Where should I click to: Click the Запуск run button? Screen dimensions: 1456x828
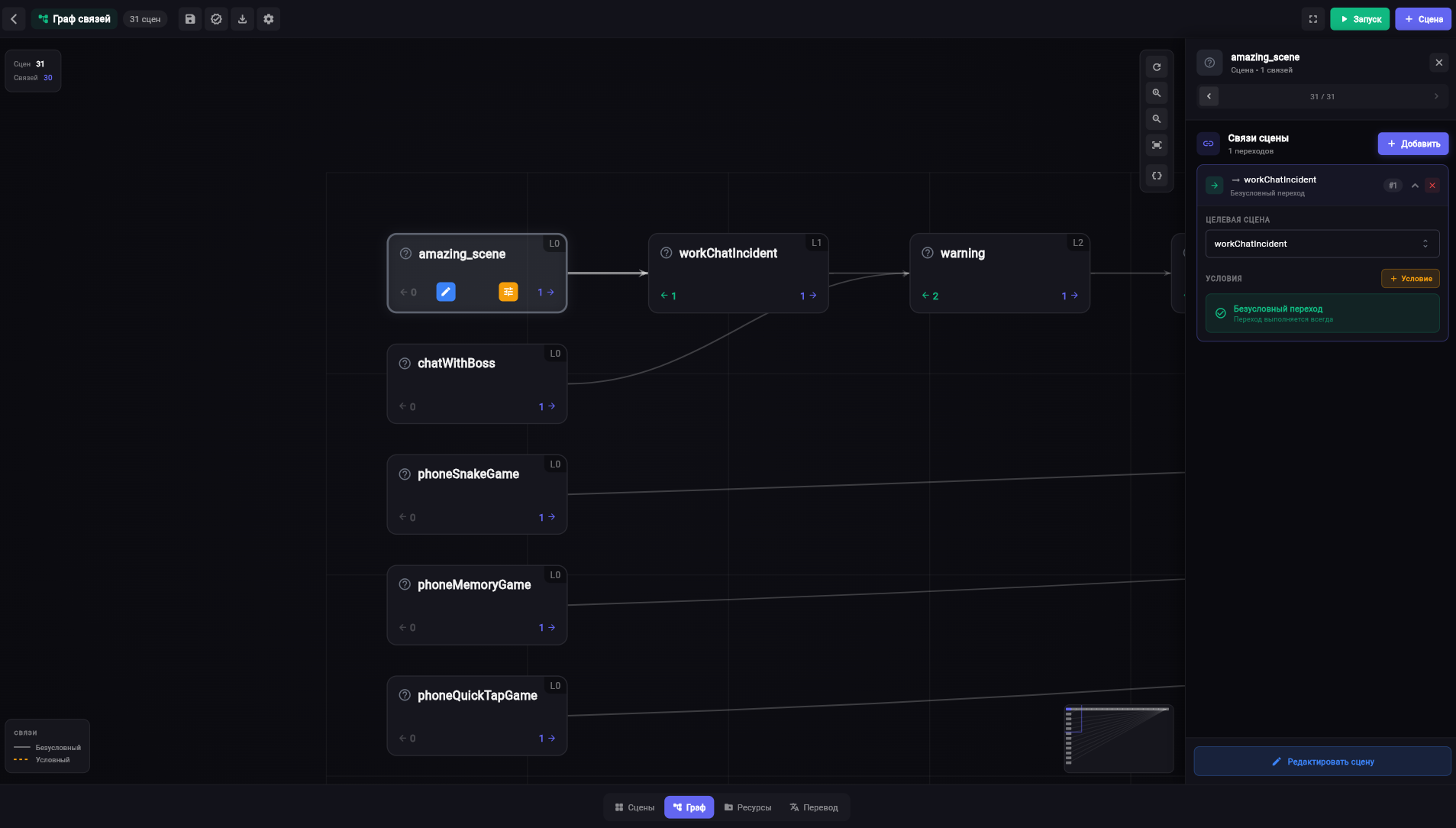[1360, 19]
